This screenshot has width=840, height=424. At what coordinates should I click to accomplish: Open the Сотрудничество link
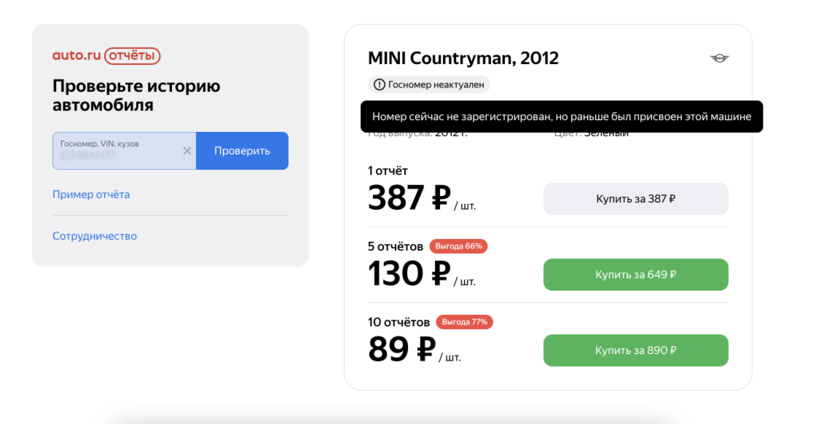pyautogui.click(x=95, y=236)
